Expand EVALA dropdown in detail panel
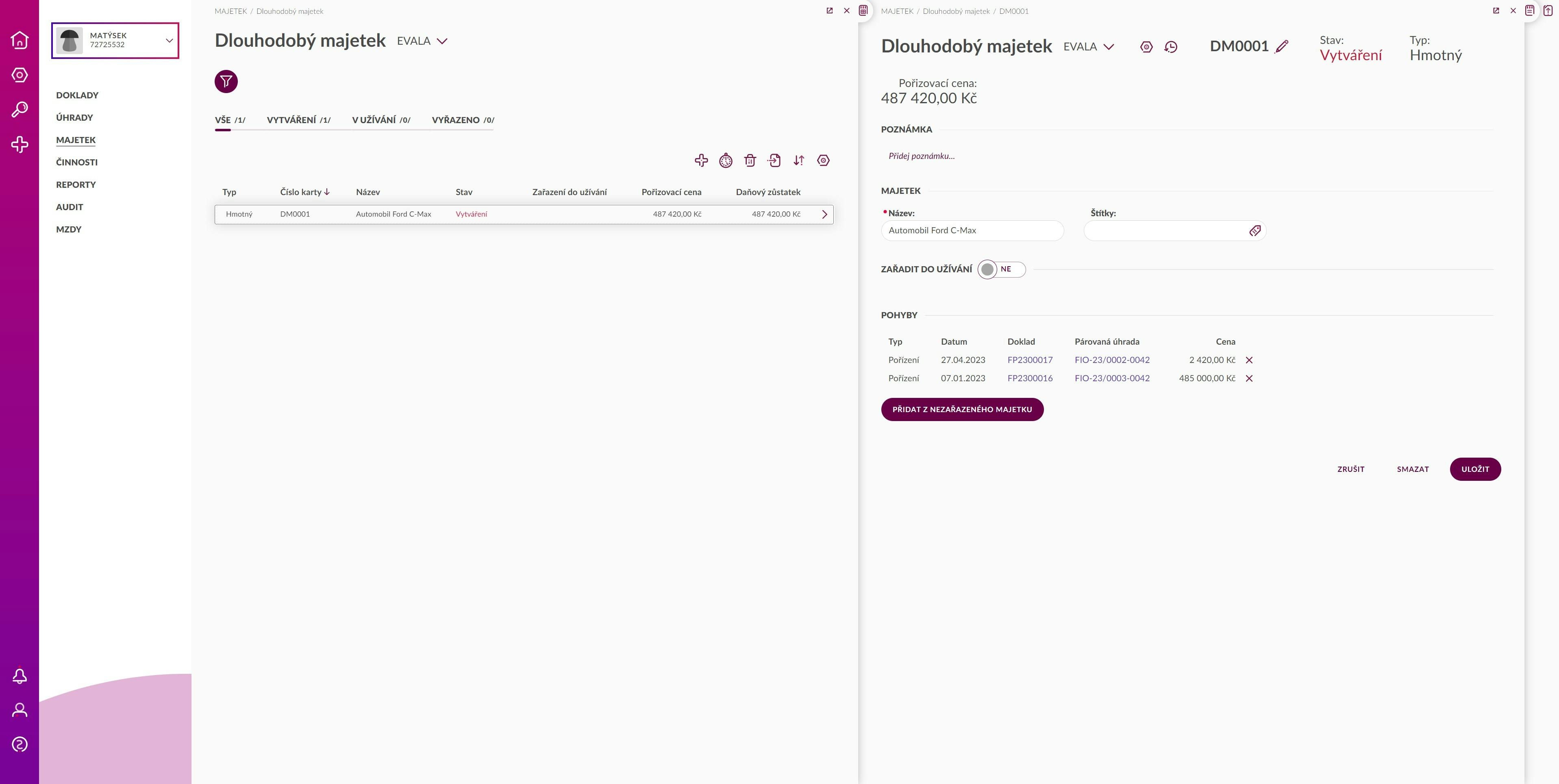 [x=1088, y=47]
